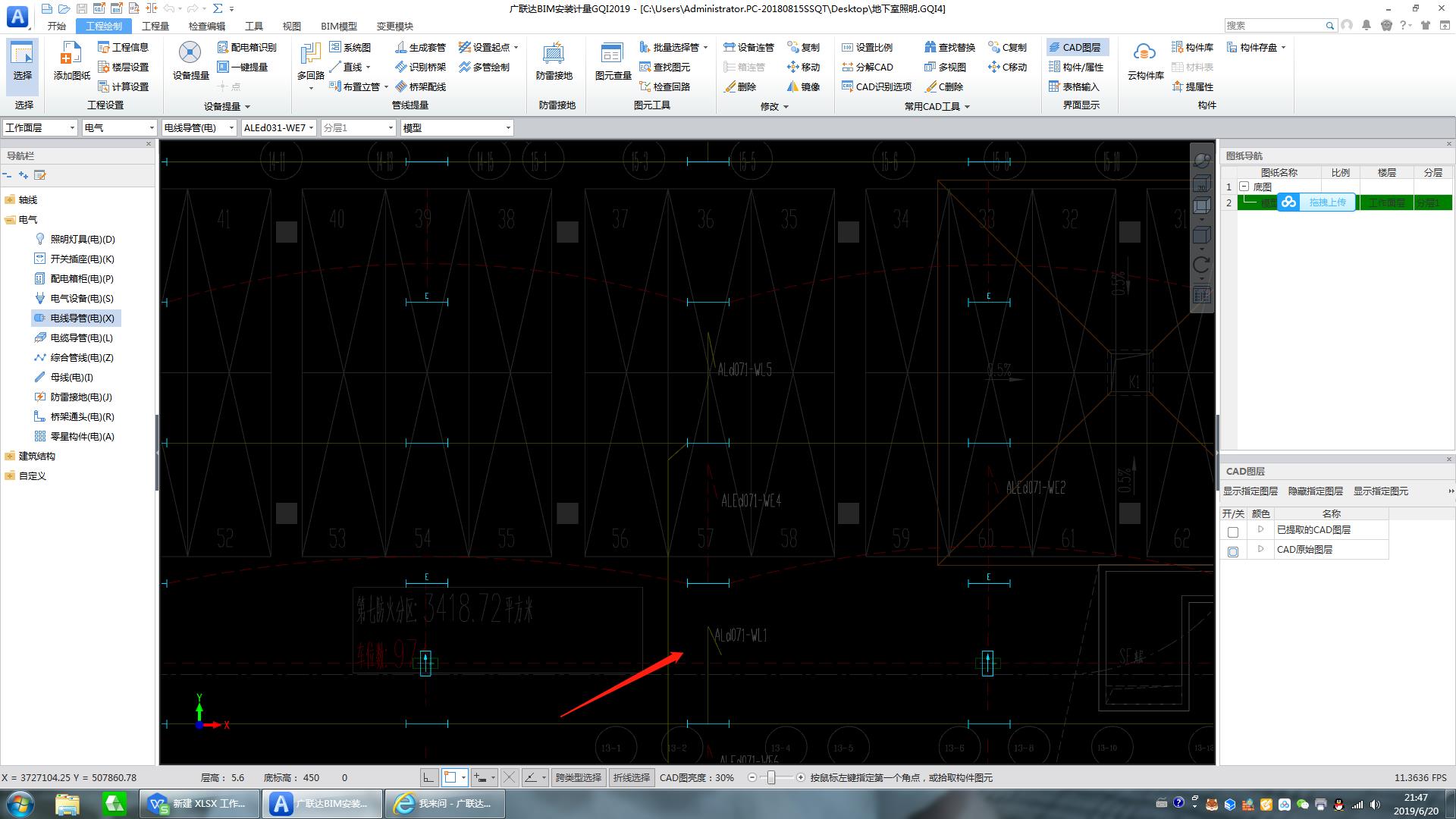The height and width of the screenshot is (819, 1456).
Task: Switch to BIM模型 ribbon tab
Action: pos(338,26)
